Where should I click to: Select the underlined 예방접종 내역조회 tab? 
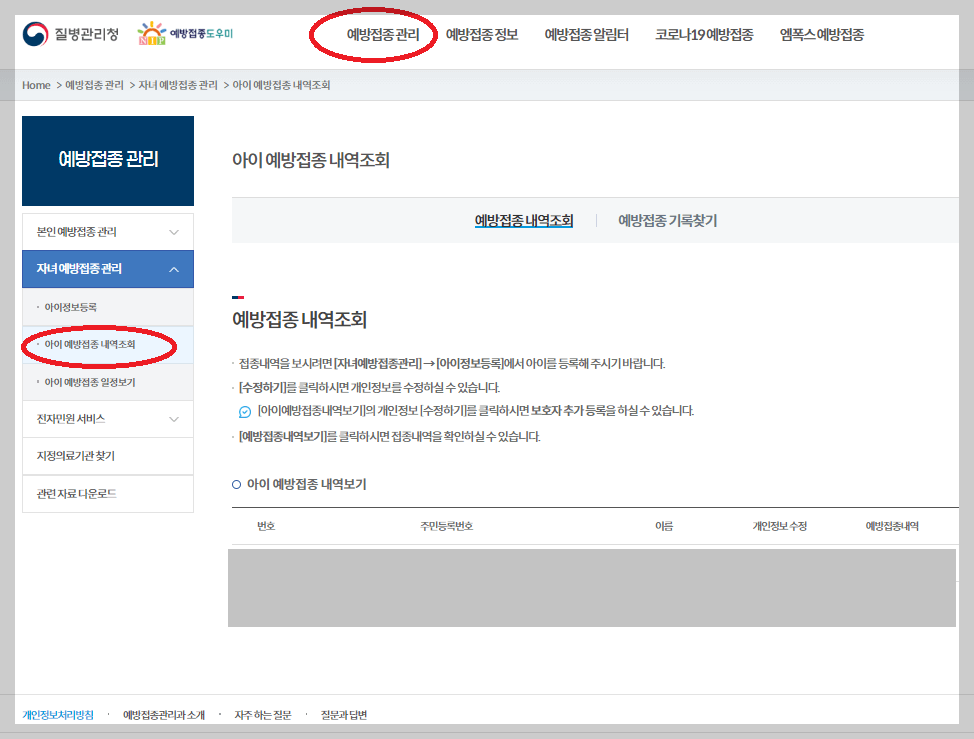pos(524,220)
